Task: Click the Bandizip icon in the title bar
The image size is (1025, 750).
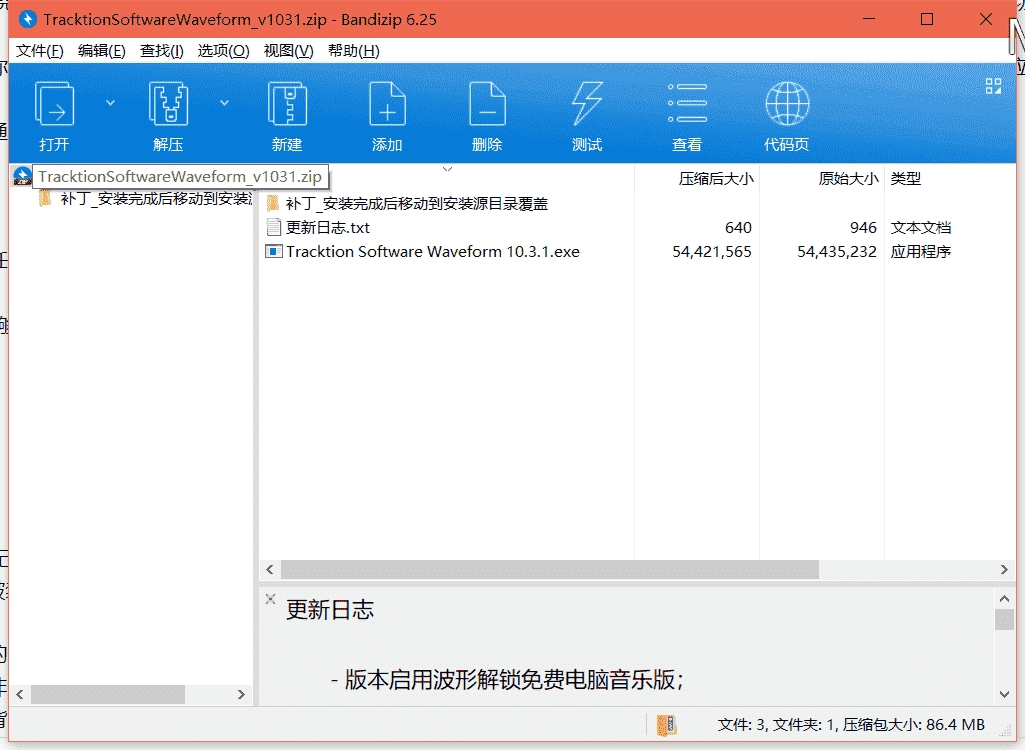Action: click(x=27, y=20)
